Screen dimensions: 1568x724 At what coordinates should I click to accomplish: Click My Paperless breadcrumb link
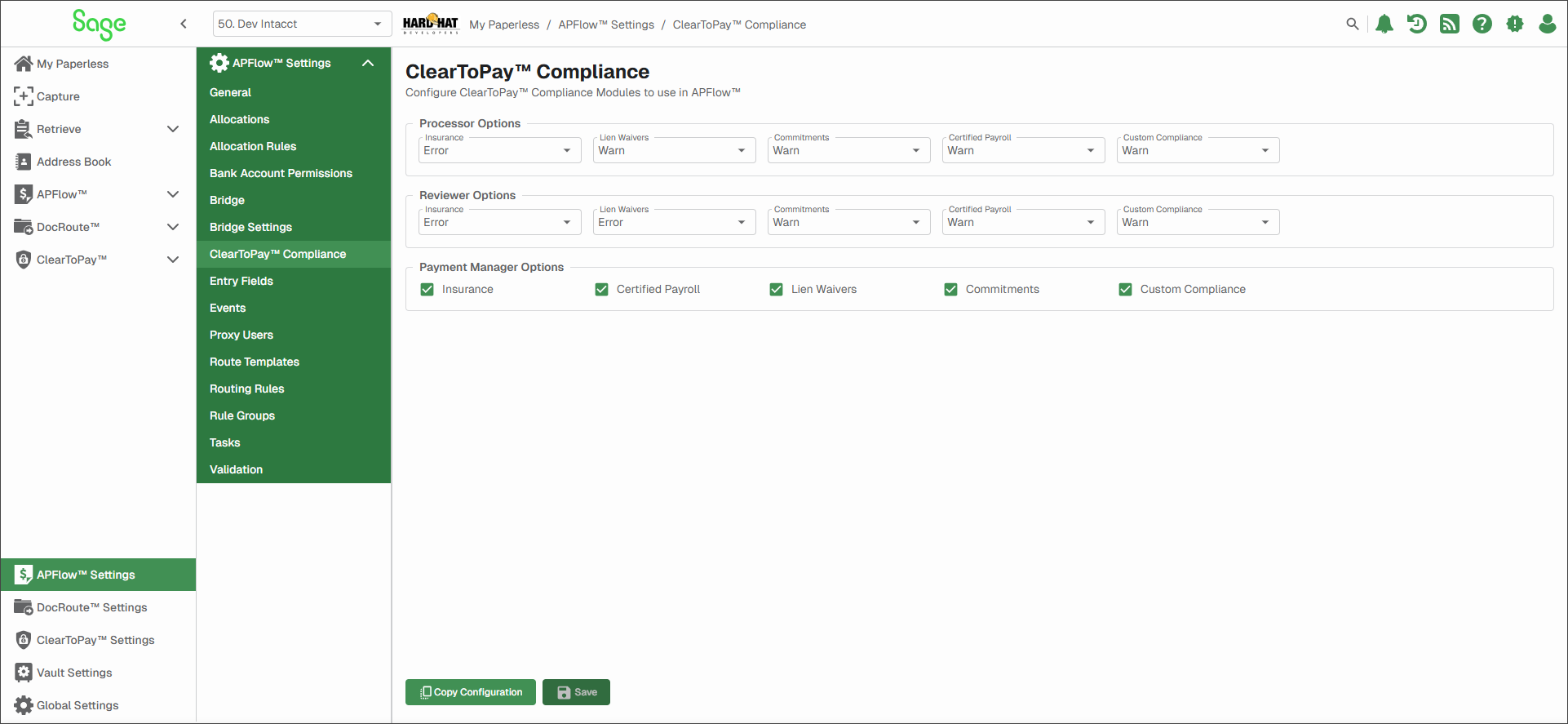[x=504, y=24]
